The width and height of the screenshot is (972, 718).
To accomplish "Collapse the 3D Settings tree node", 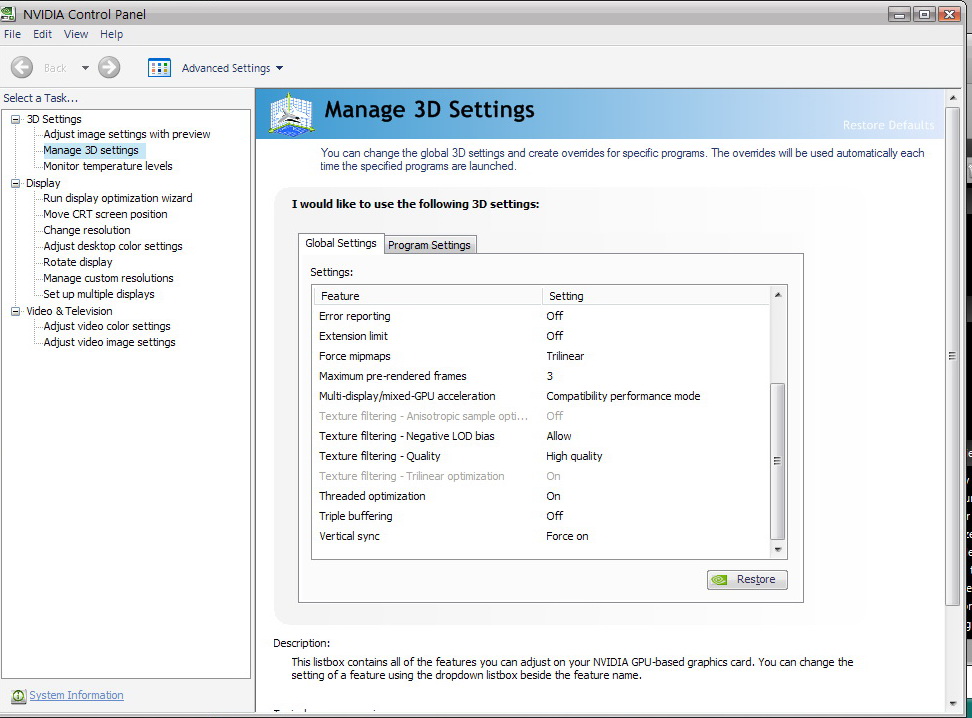I will tap(15, 119).
